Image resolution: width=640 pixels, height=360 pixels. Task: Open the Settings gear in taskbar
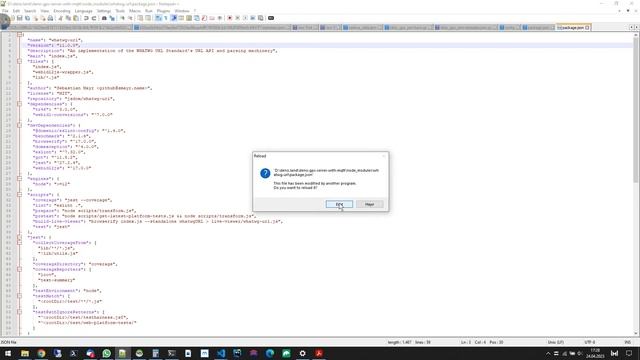point(302,353)
